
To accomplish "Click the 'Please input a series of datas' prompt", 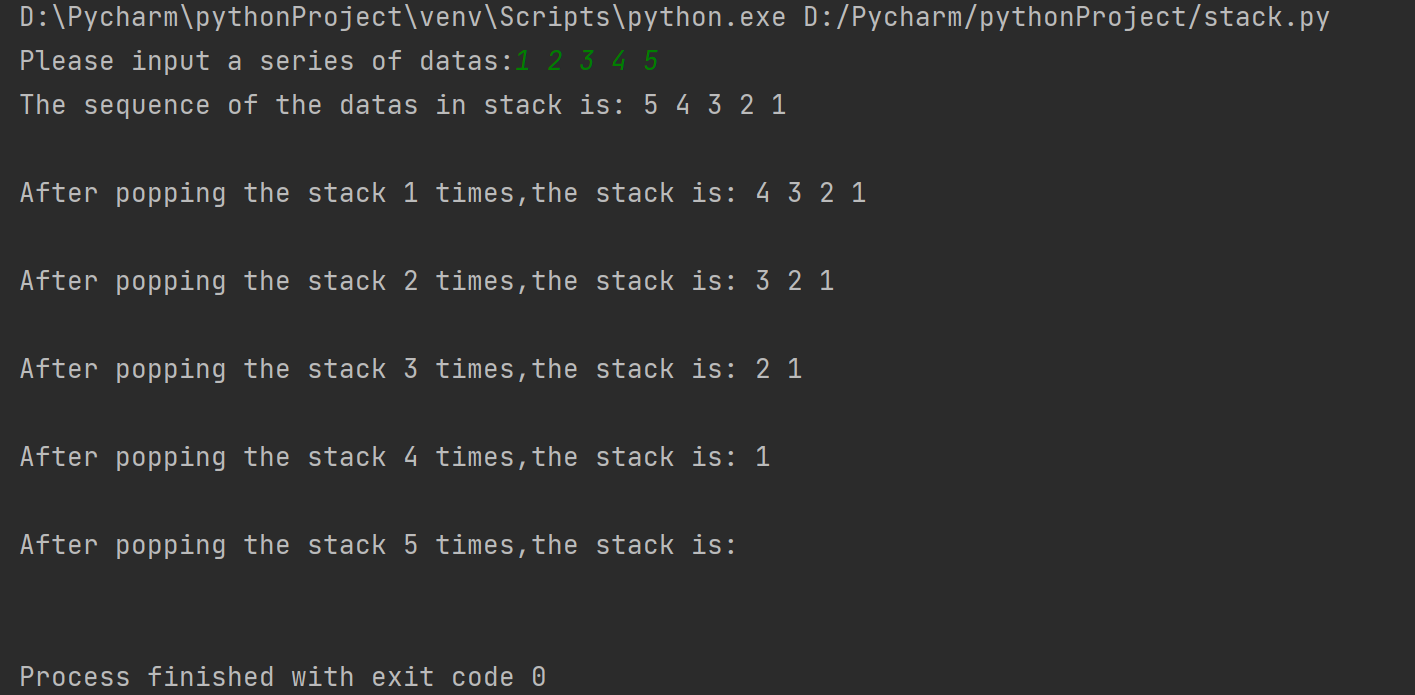I will 265,61.
